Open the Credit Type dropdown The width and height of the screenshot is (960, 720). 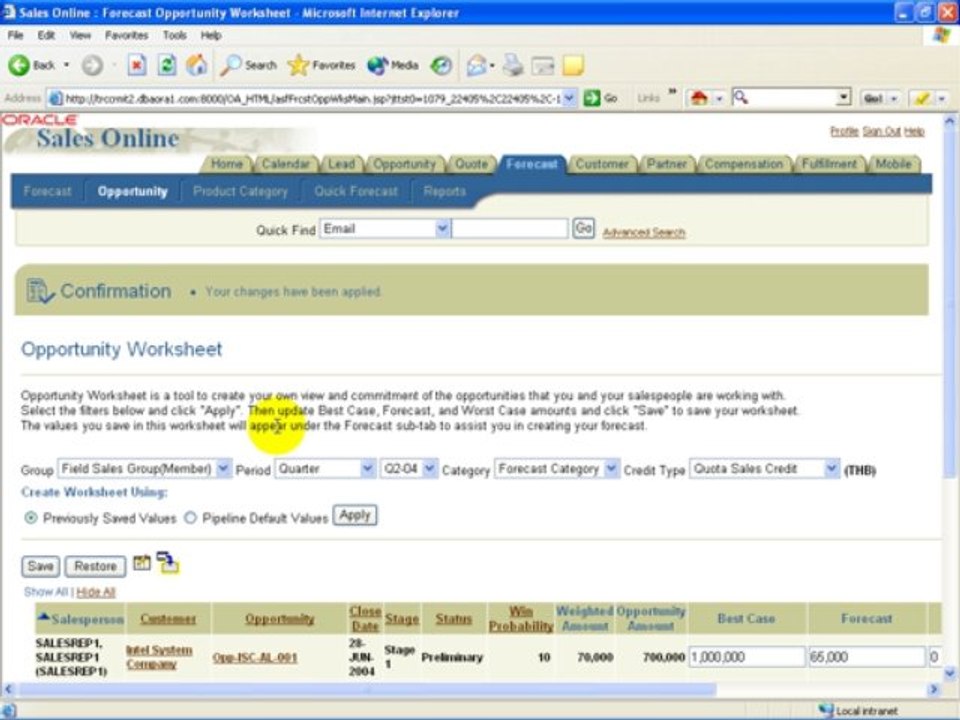coord(831,468)
